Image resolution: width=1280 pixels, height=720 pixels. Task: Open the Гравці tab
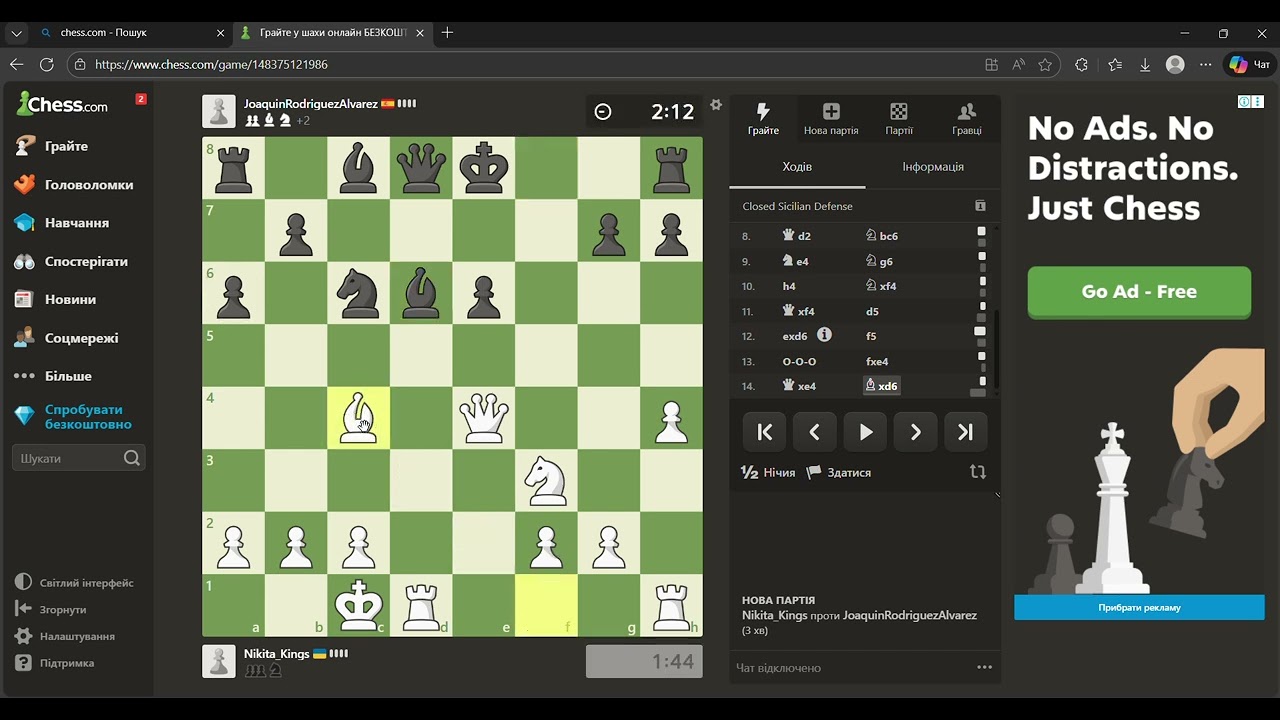coord(967,118)
